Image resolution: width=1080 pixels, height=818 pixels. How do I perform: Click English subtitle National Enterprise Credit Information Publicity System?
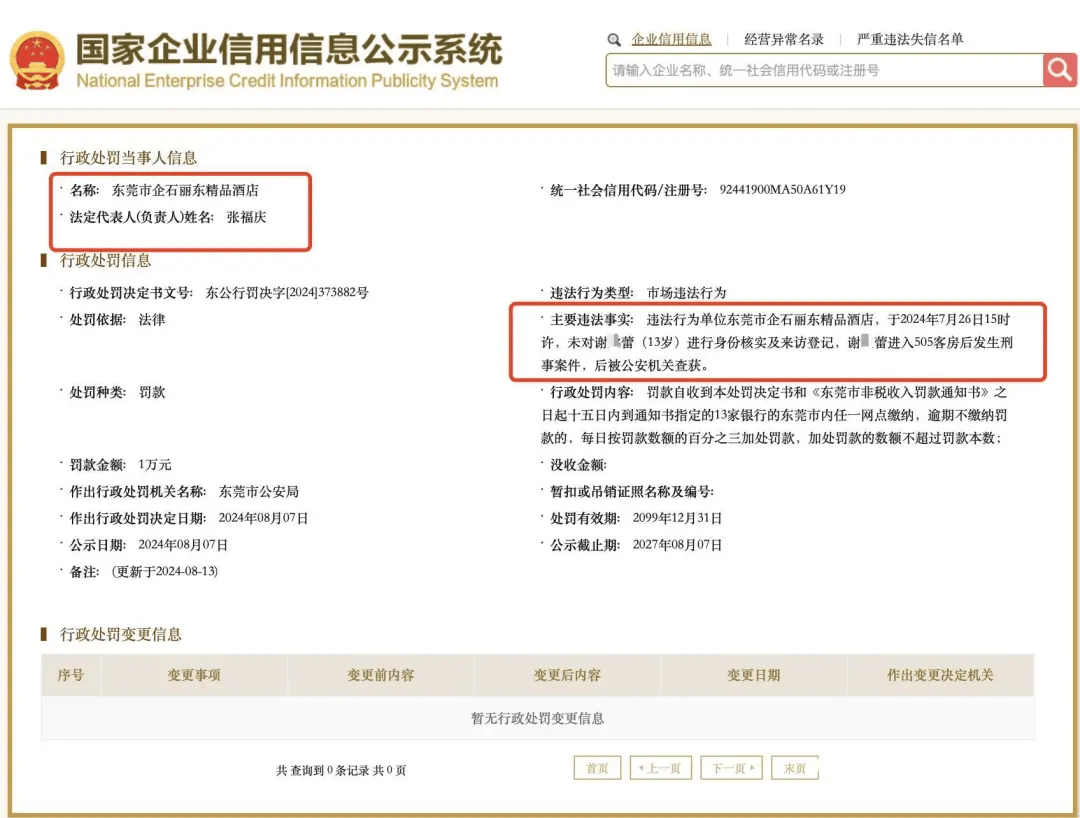287,81
